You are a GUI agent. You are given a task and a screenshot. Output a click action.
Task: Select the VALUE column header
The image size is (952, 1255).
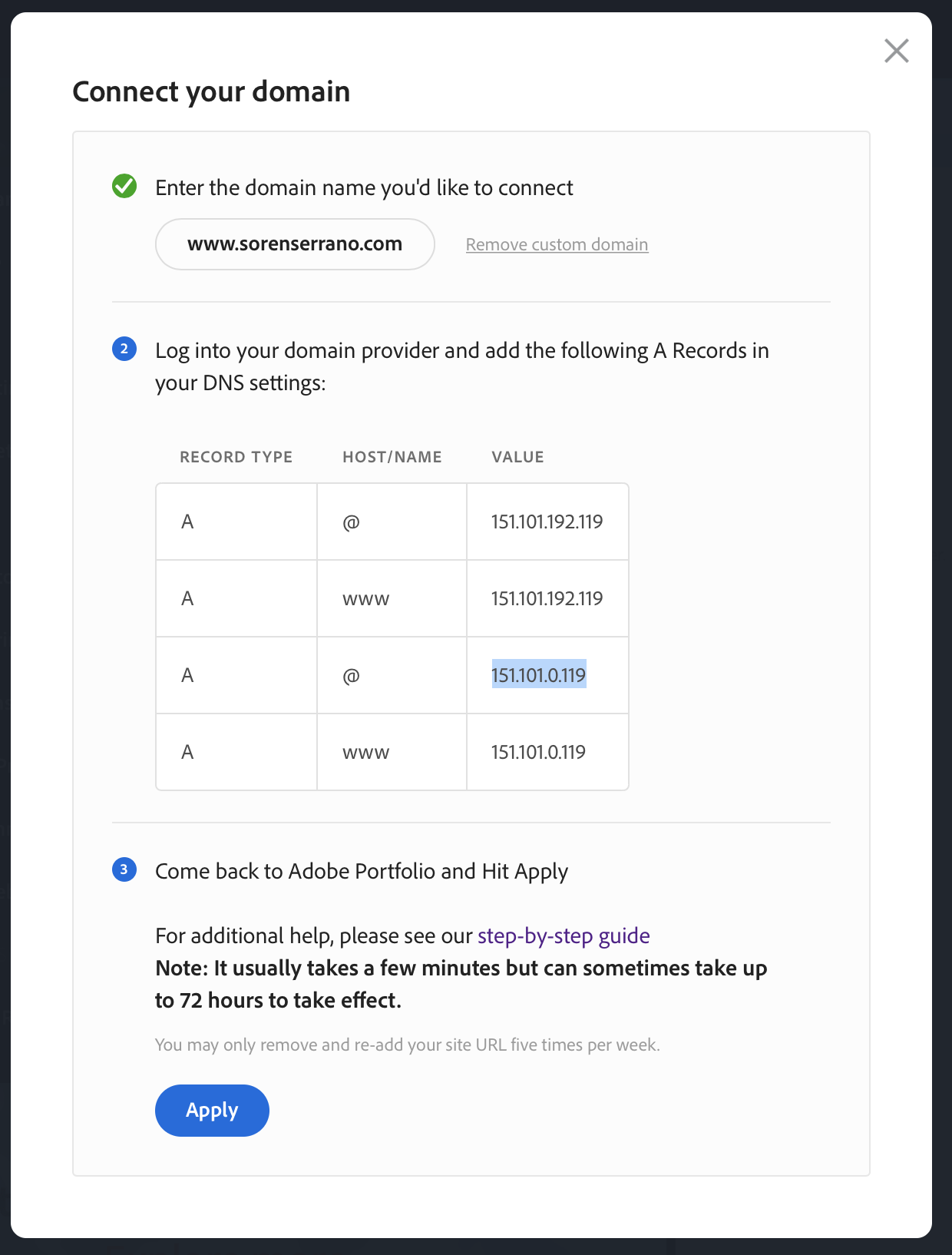[517, 456]
